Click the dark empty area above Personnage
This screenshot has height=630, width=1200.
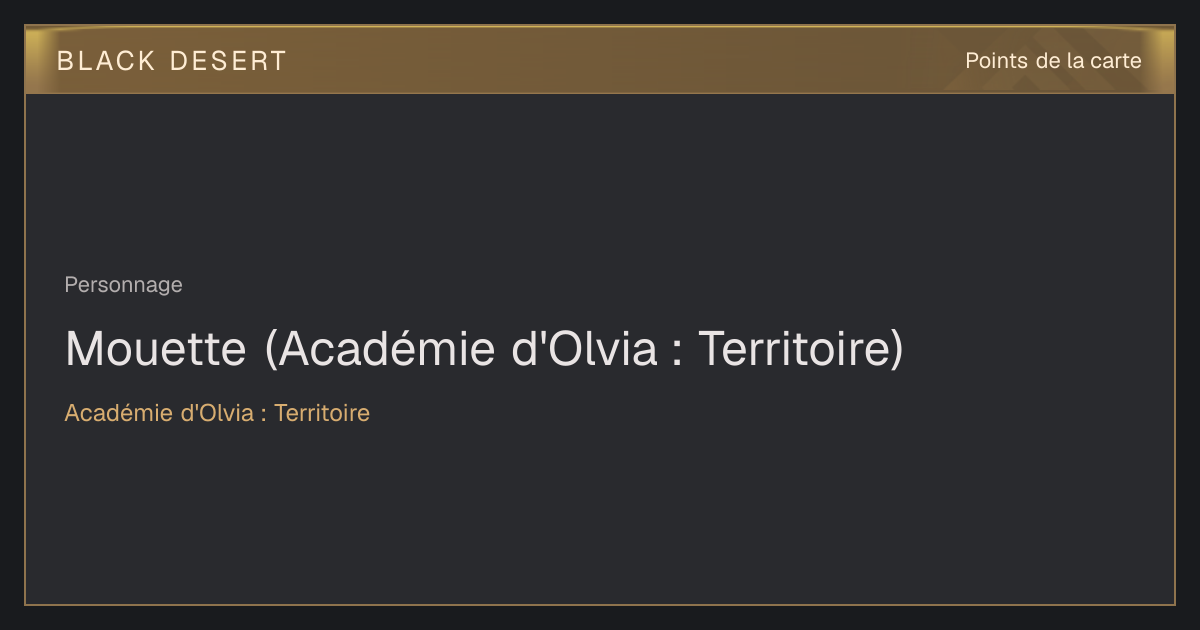tap(600, 180)
